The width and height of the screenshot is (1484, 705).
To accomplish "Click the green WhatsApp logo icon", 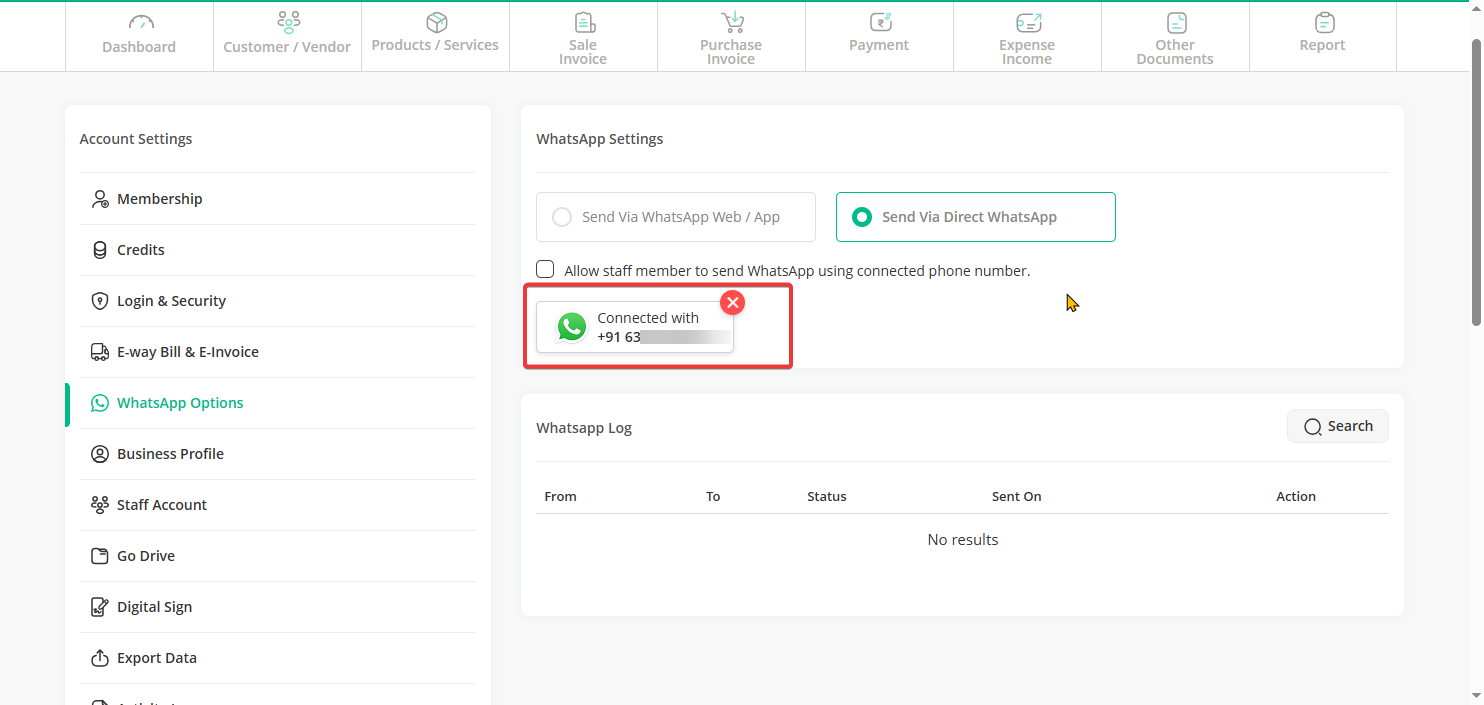I will [x=571, y=327].
